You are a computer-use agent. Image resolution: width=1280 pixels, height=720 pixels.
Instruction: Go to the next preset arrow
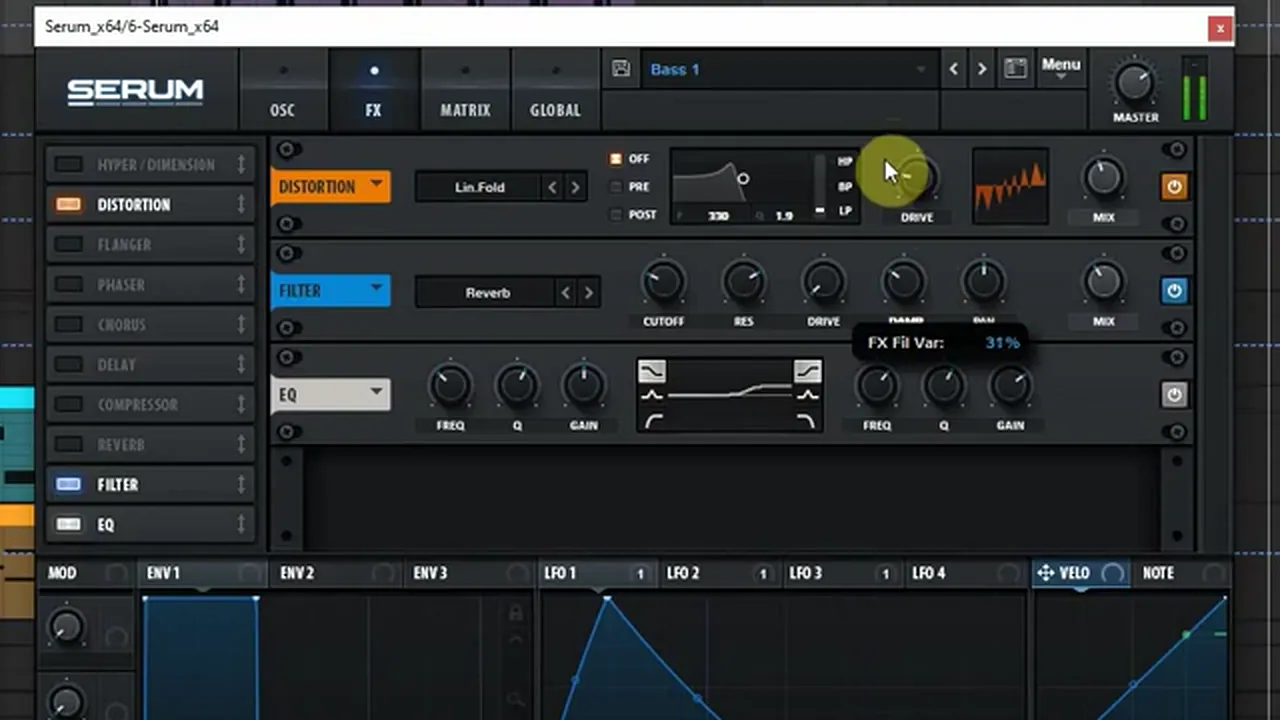point(982,68)
